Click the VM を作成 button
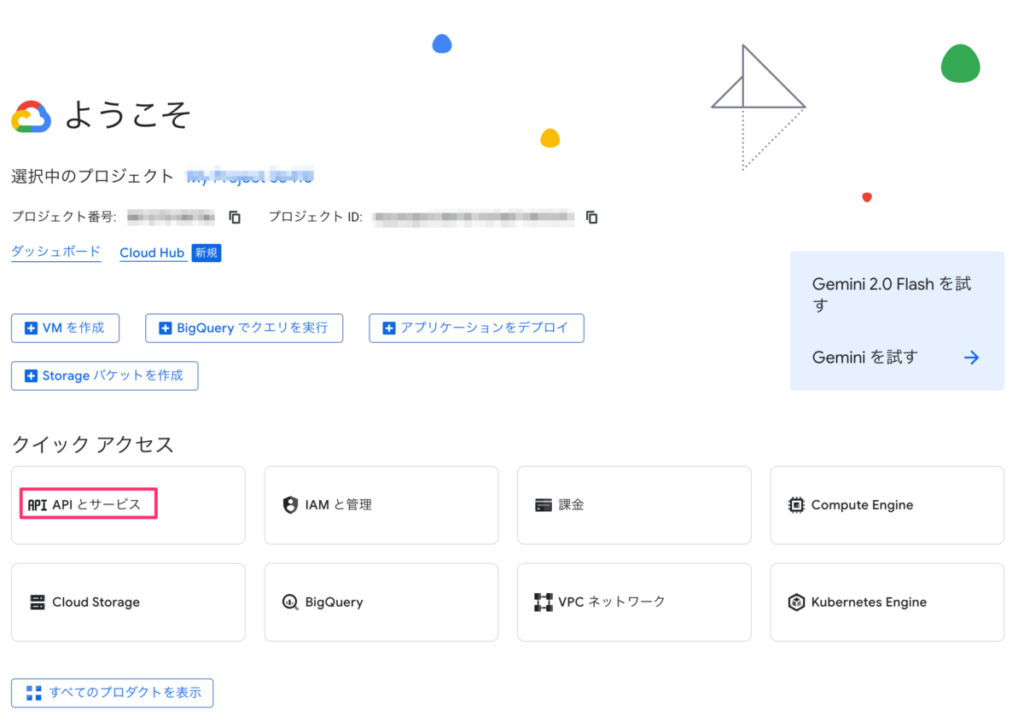Image resolution: width=1024 pixels, height=727 pixels. point(65,328)
